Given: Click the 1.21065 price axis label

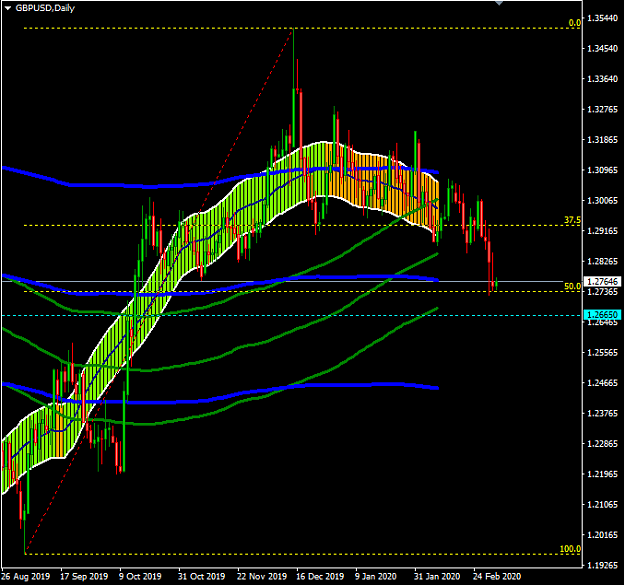Looking at the screenshot, I should (603, 505).
